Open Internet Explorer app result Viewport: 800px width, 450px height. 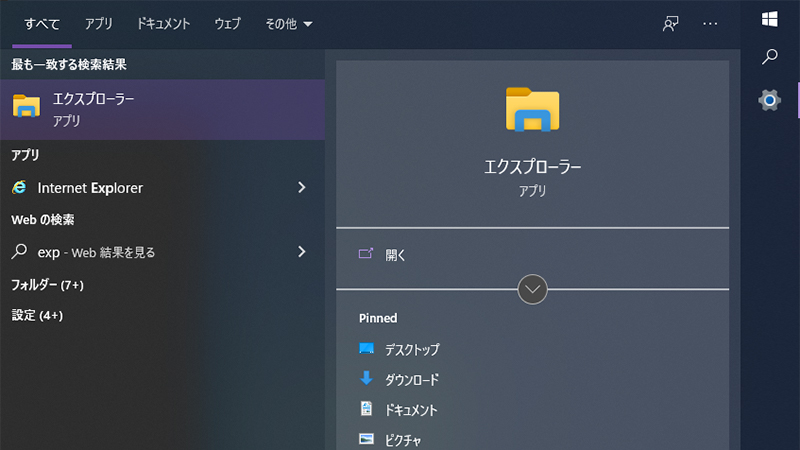(162, 188)
